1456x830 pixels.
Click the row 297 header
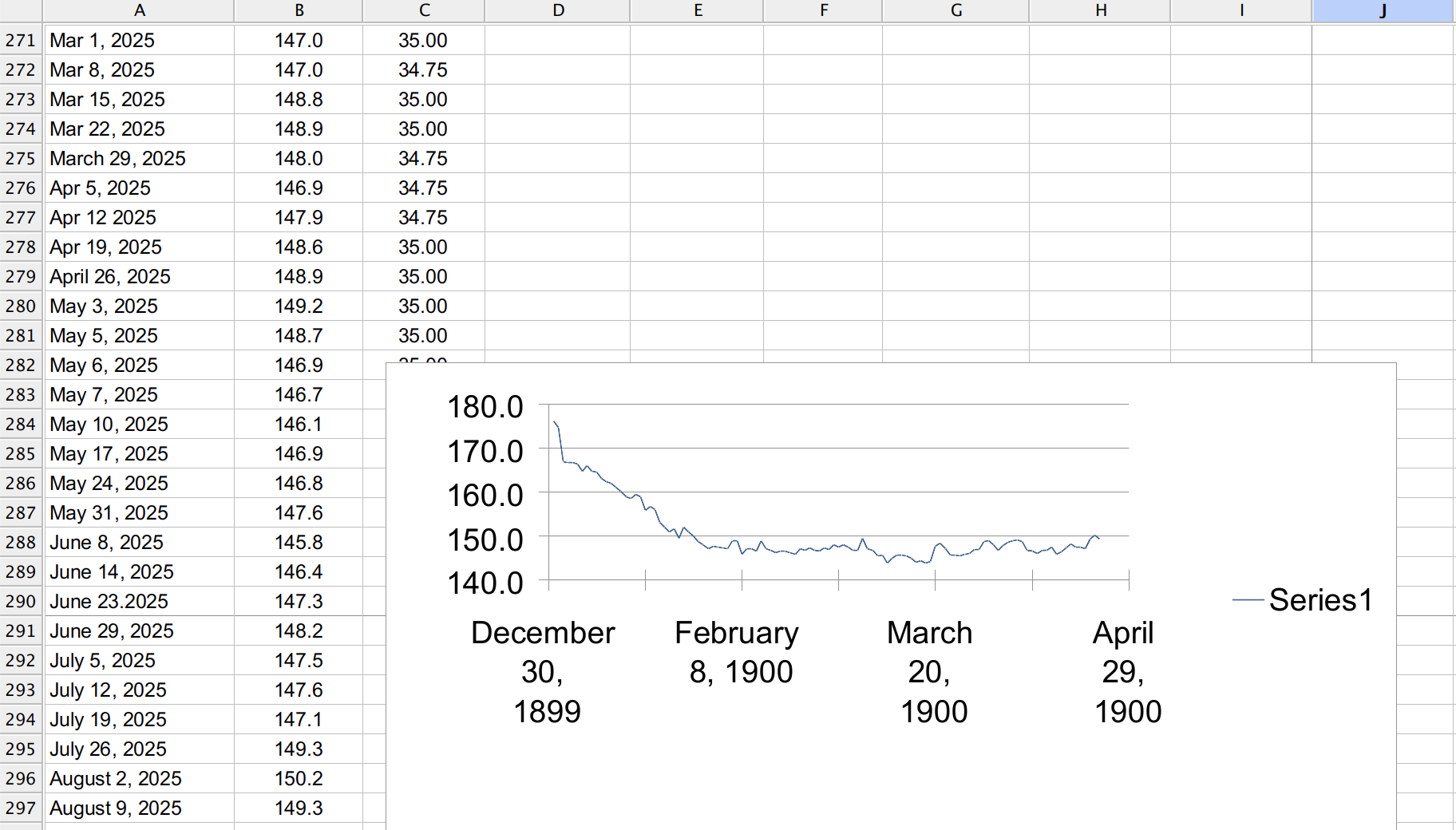click(x=21, y=808)
